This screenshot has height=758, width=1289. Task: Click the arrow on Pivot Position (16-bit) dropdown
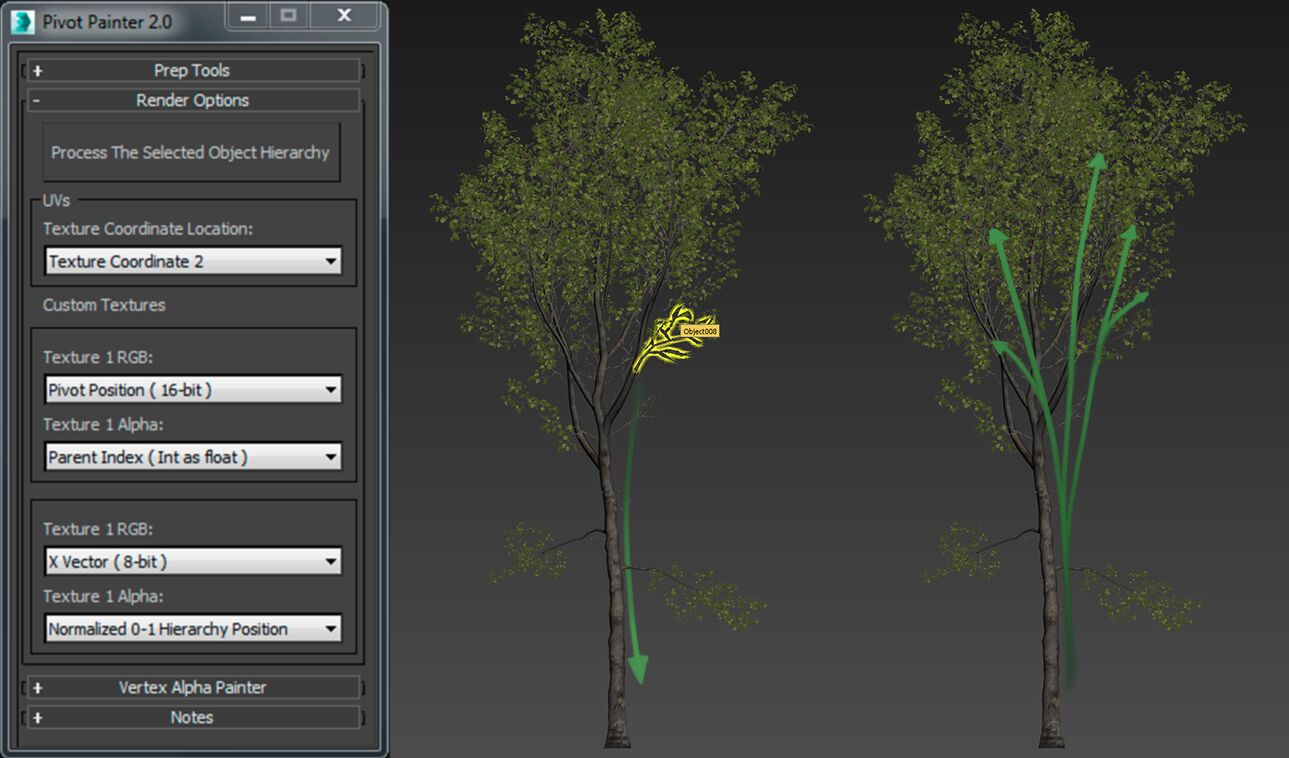click(330, 390)
